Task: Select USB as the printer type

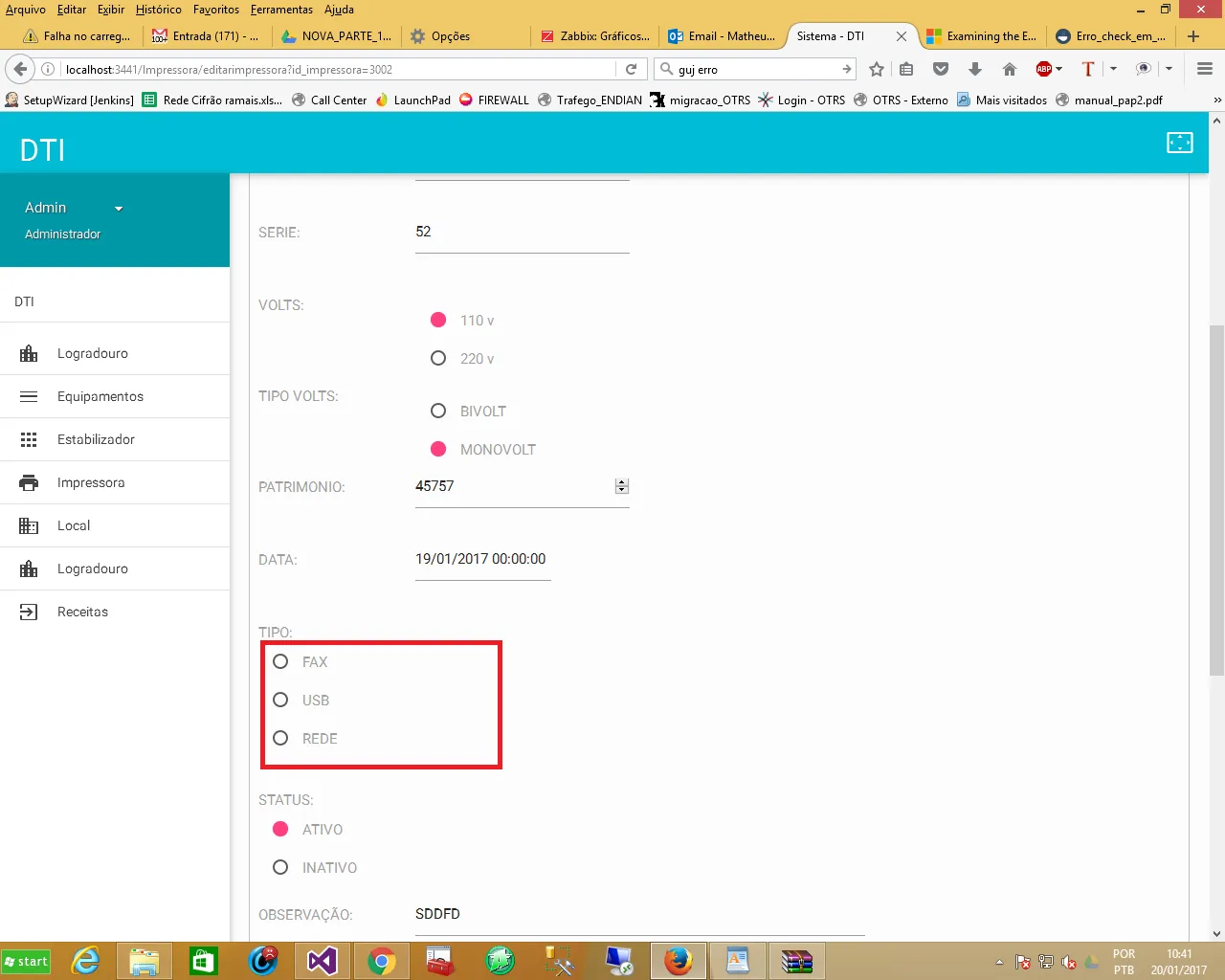Action: (280, 700)
